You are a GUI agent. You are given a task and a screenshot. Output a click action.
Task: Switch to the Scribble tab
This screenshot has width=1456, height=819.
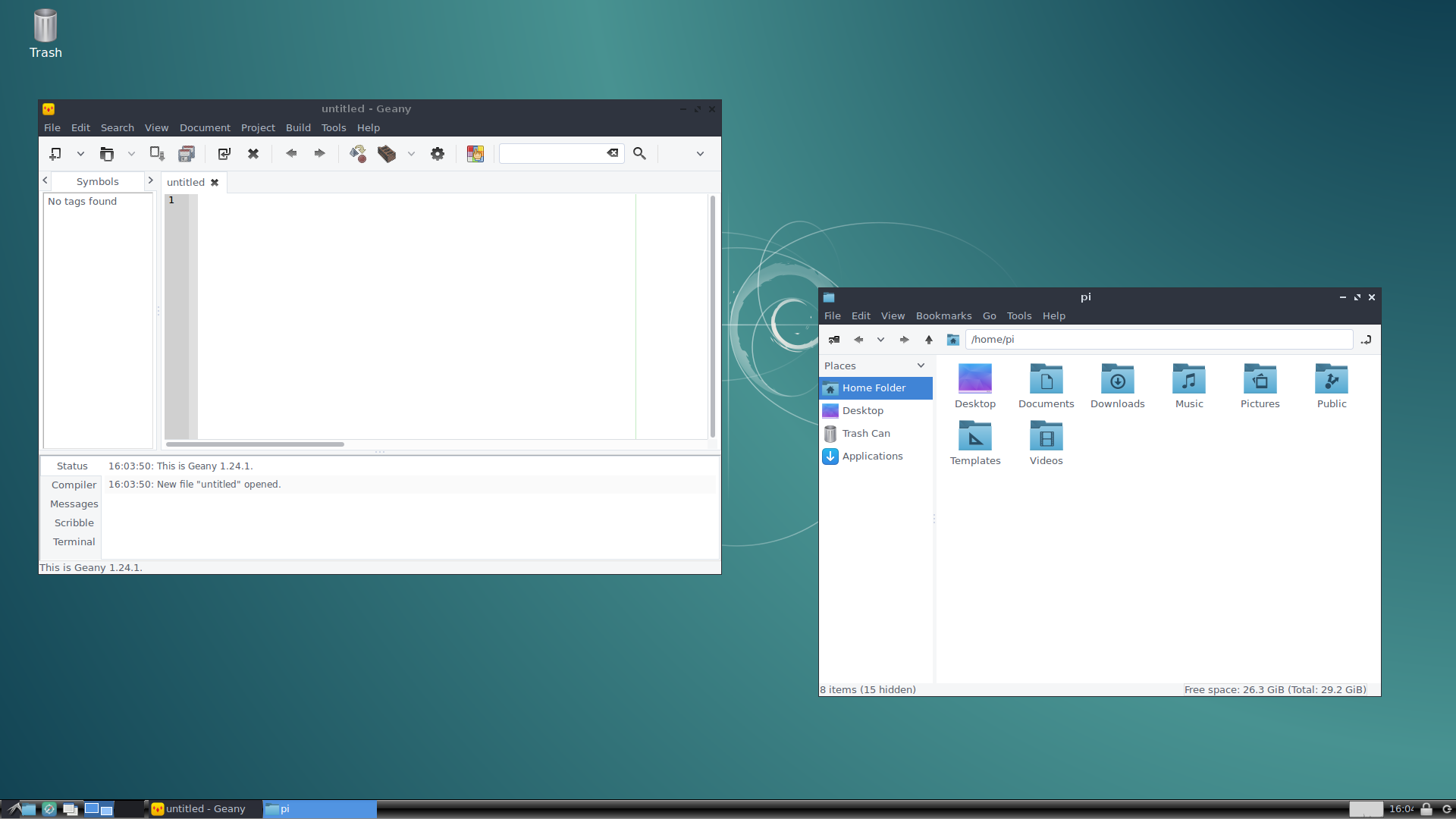(74, 523)
